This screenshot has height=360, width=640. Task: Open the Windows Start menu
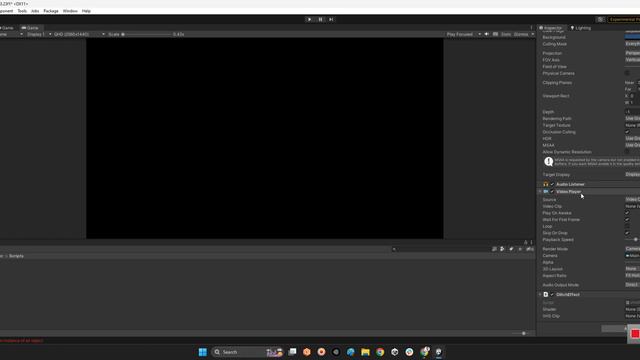click(202, 352)
